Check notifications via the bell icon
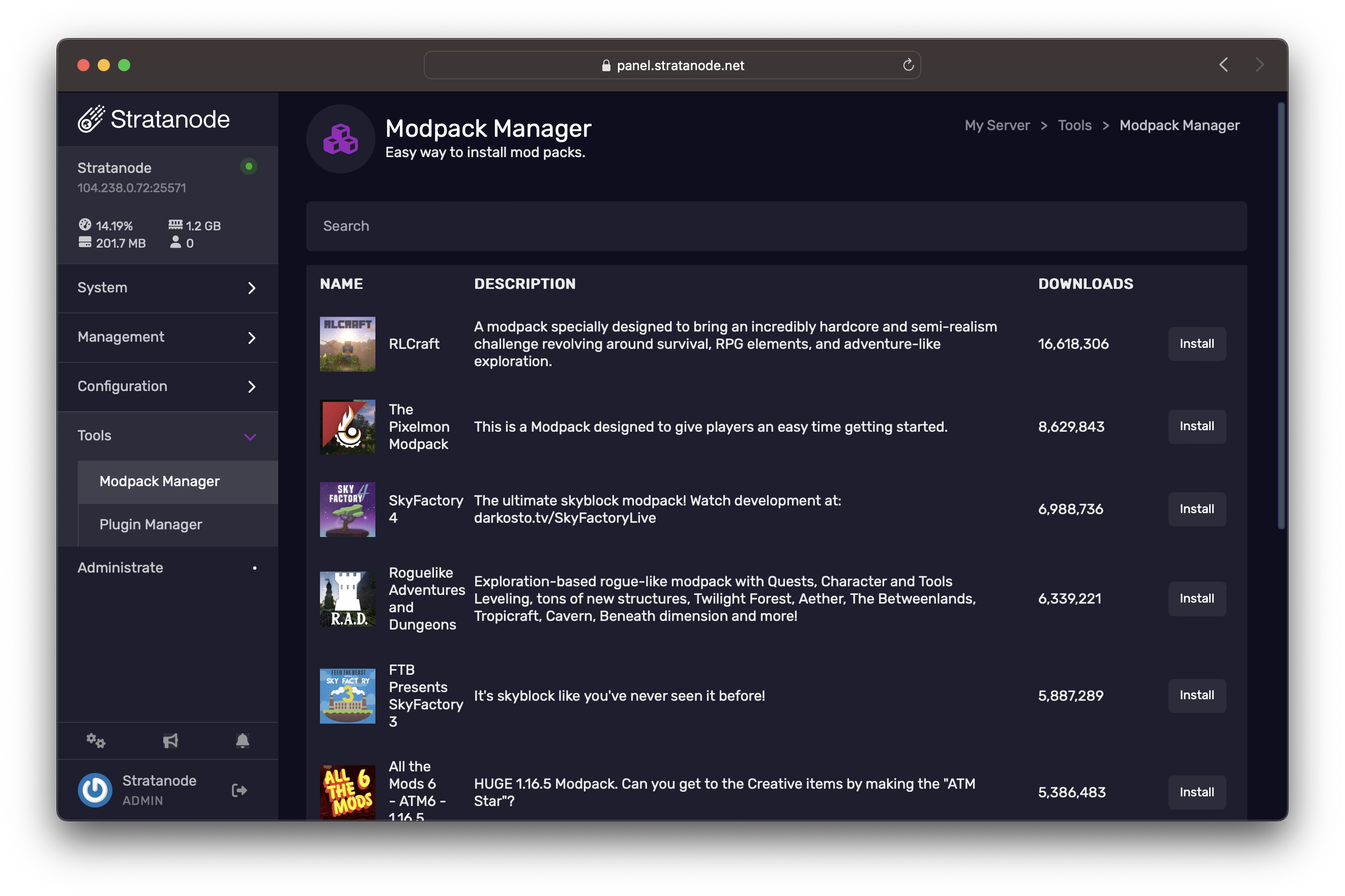 [242, 740]
